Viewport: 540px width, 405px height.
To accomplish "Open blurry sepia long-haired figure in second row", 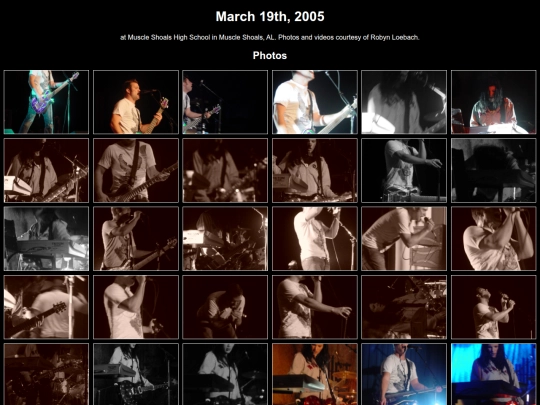I will pos(225,170).
